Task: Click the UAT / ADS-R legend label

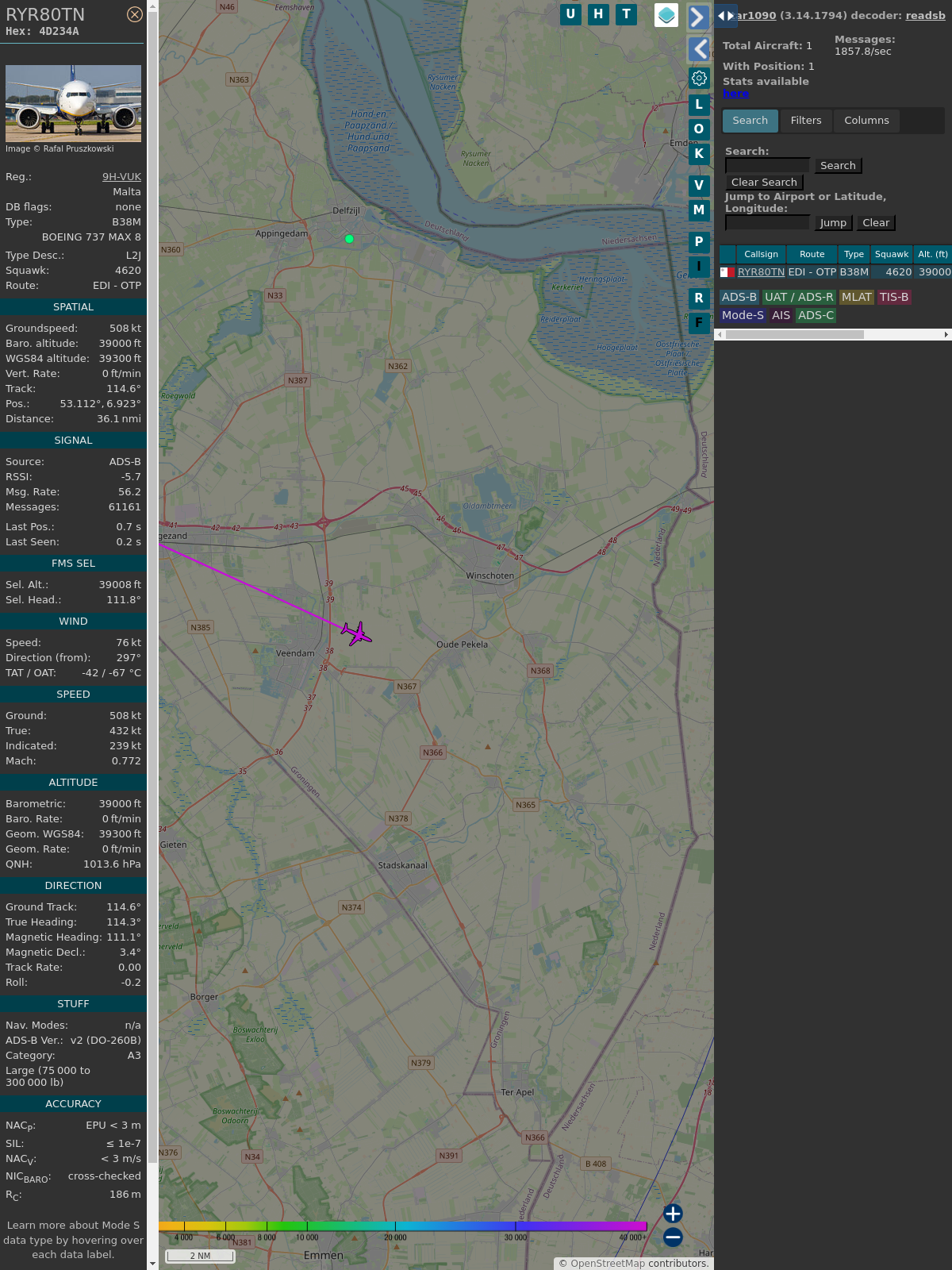Action: (x=799, y=297)
